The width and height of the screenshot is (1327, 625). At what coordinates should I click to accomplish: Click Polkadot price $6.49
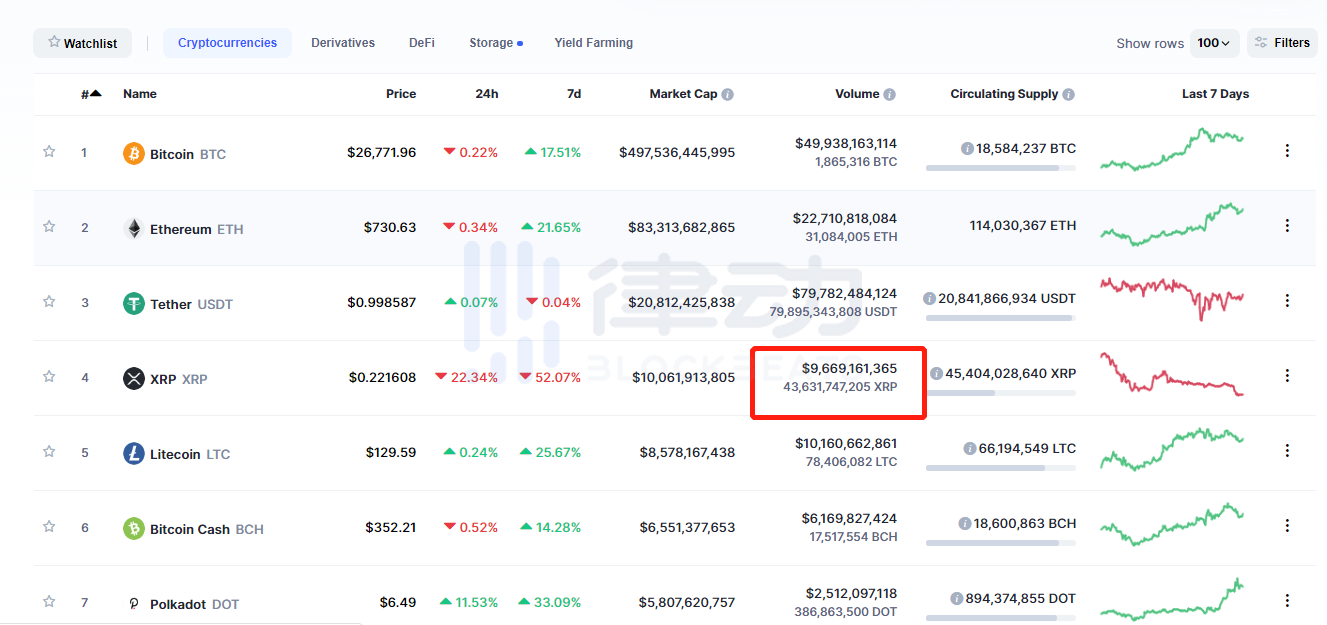(x=398, y=603)
